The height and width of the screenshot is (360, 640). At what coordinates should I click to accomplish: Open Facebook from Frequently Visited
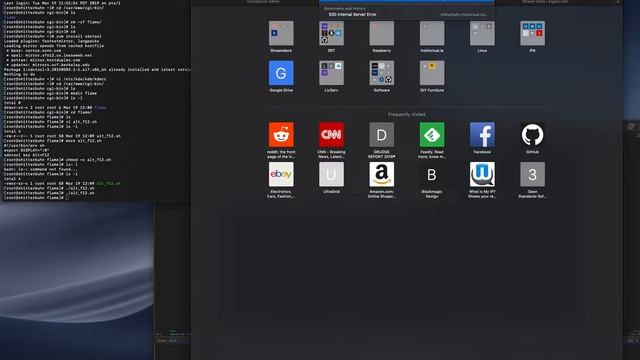click(x=482, y=134)
